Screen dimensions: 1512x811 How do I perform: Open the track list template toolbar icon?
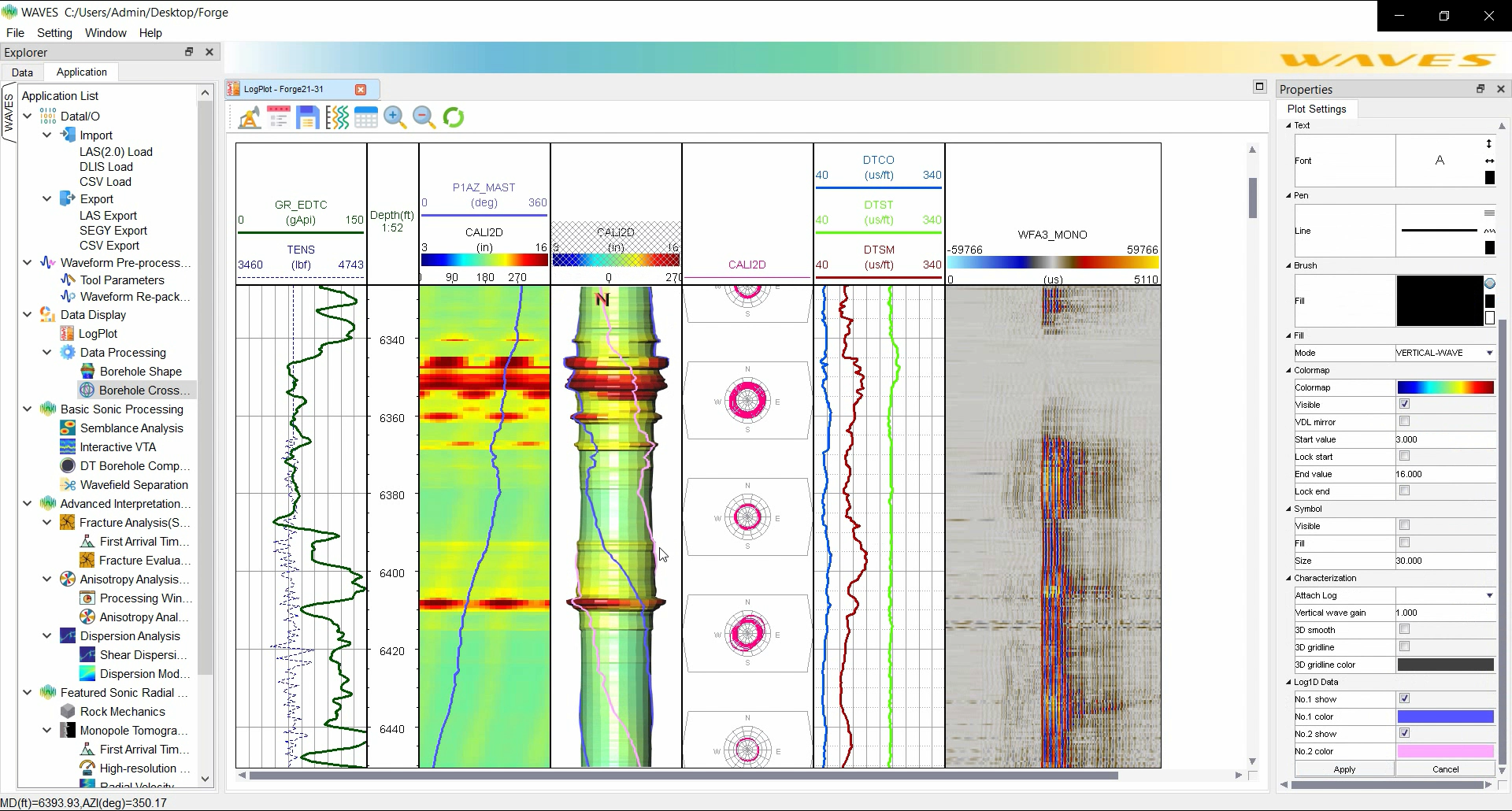(x=279, y=118)
